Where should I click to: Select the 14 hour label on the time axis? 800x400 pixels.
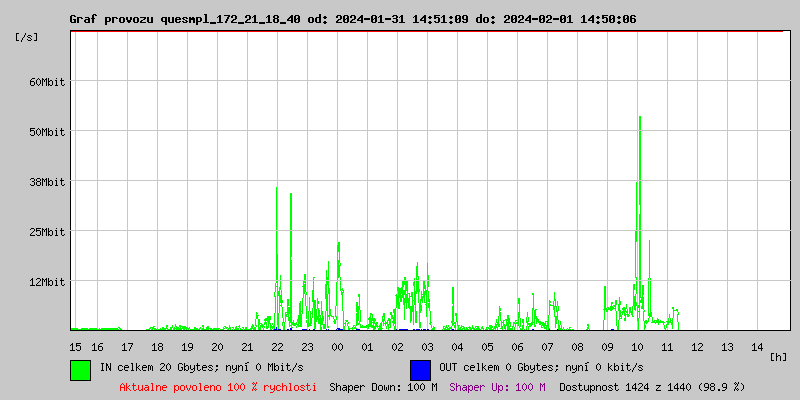(x=757, y=346)
